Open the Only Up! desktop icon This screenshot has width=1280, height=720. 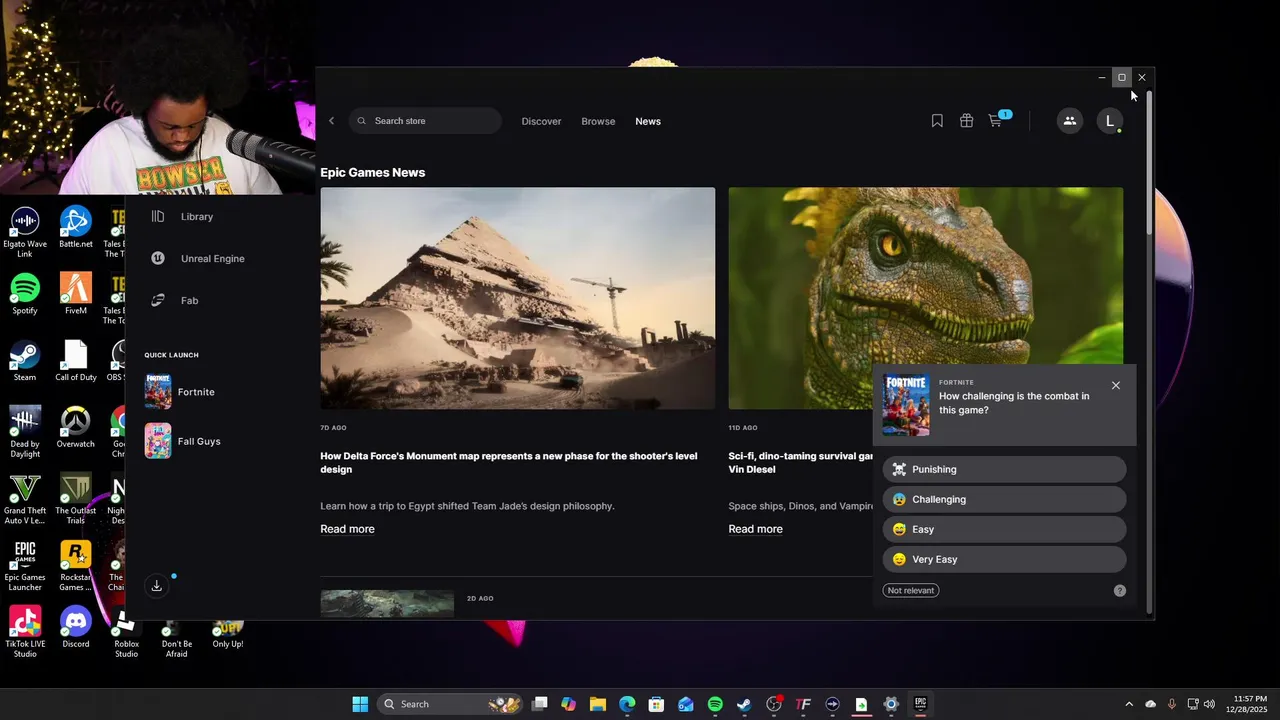227,635
